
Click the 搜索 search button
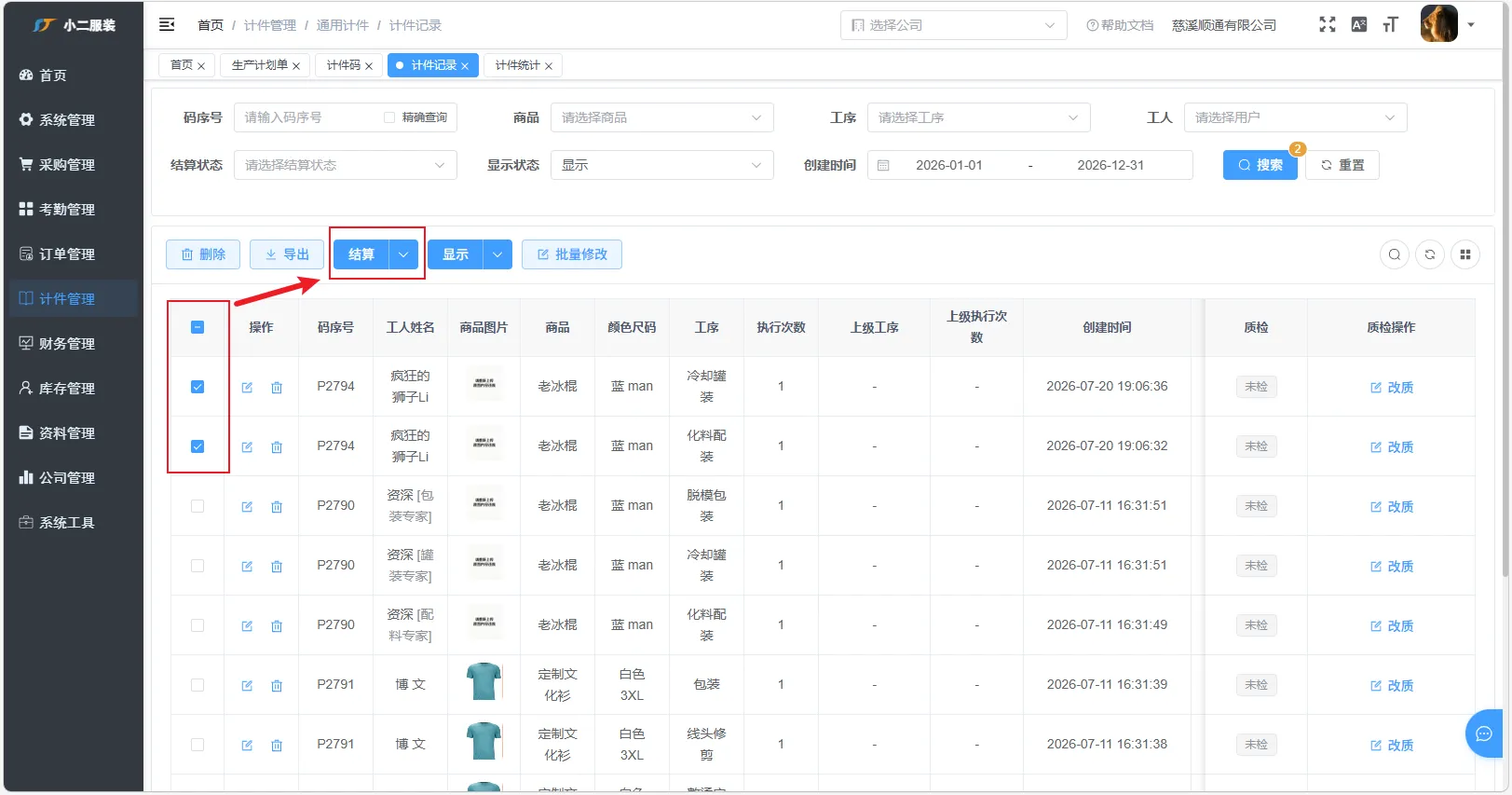(1260, 165)
